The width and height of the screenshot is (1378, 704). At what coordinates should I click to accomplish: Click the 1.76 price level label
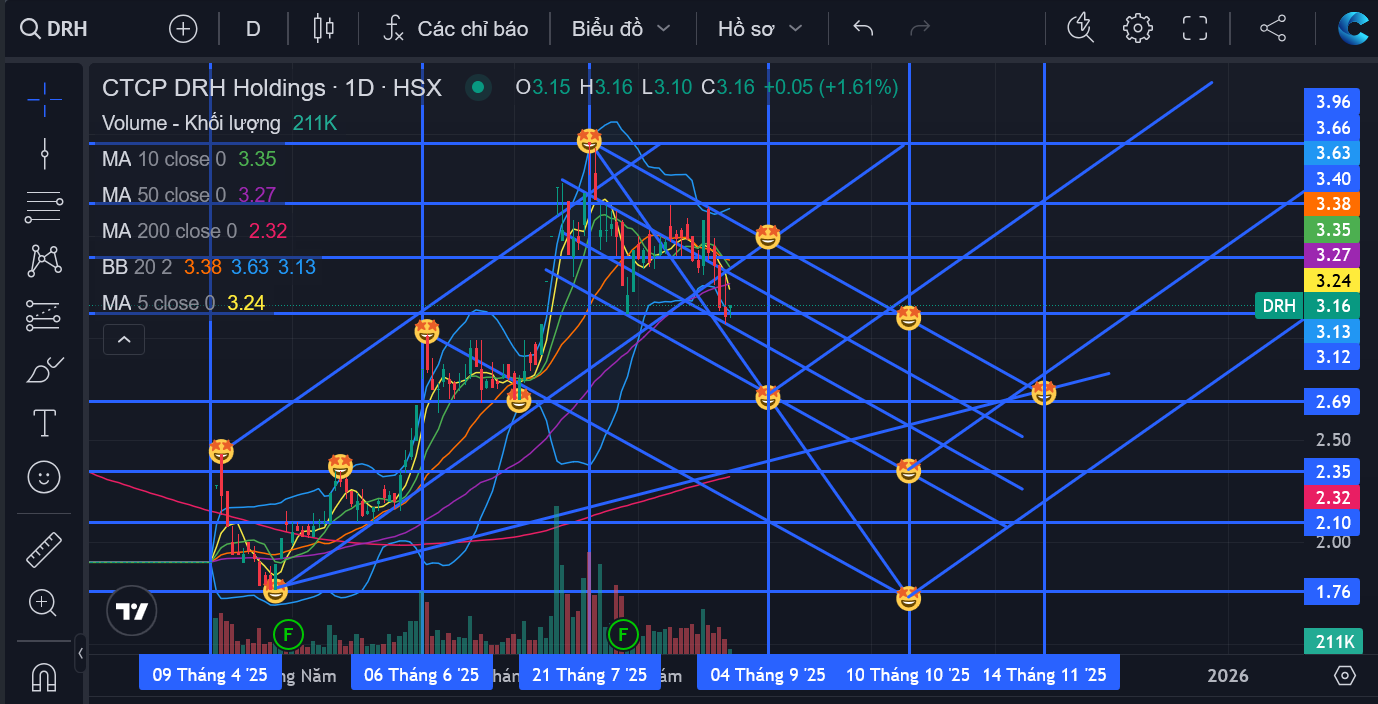click(x=1333, y=592)
